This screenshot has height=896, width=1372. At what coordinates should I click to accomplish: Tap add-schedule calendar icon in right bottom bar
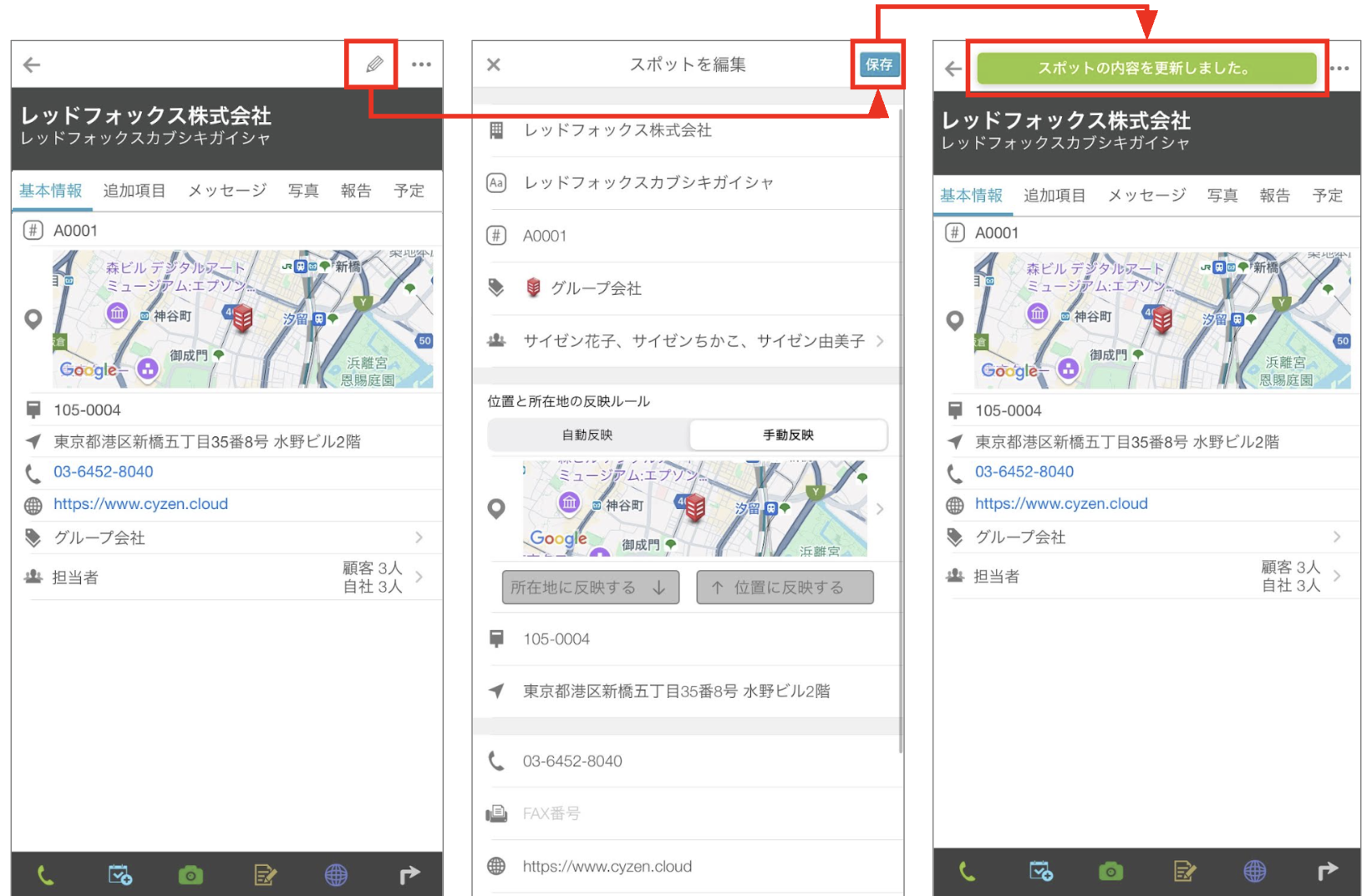1041,872
